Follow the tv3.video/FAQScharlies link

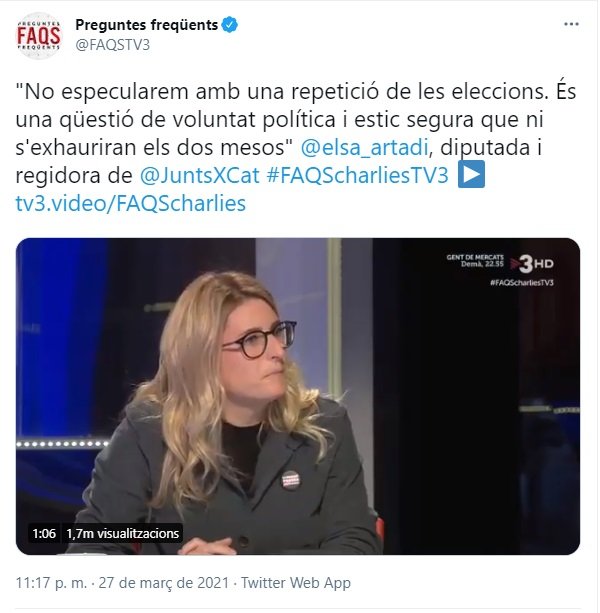click(x=131, y=203)
